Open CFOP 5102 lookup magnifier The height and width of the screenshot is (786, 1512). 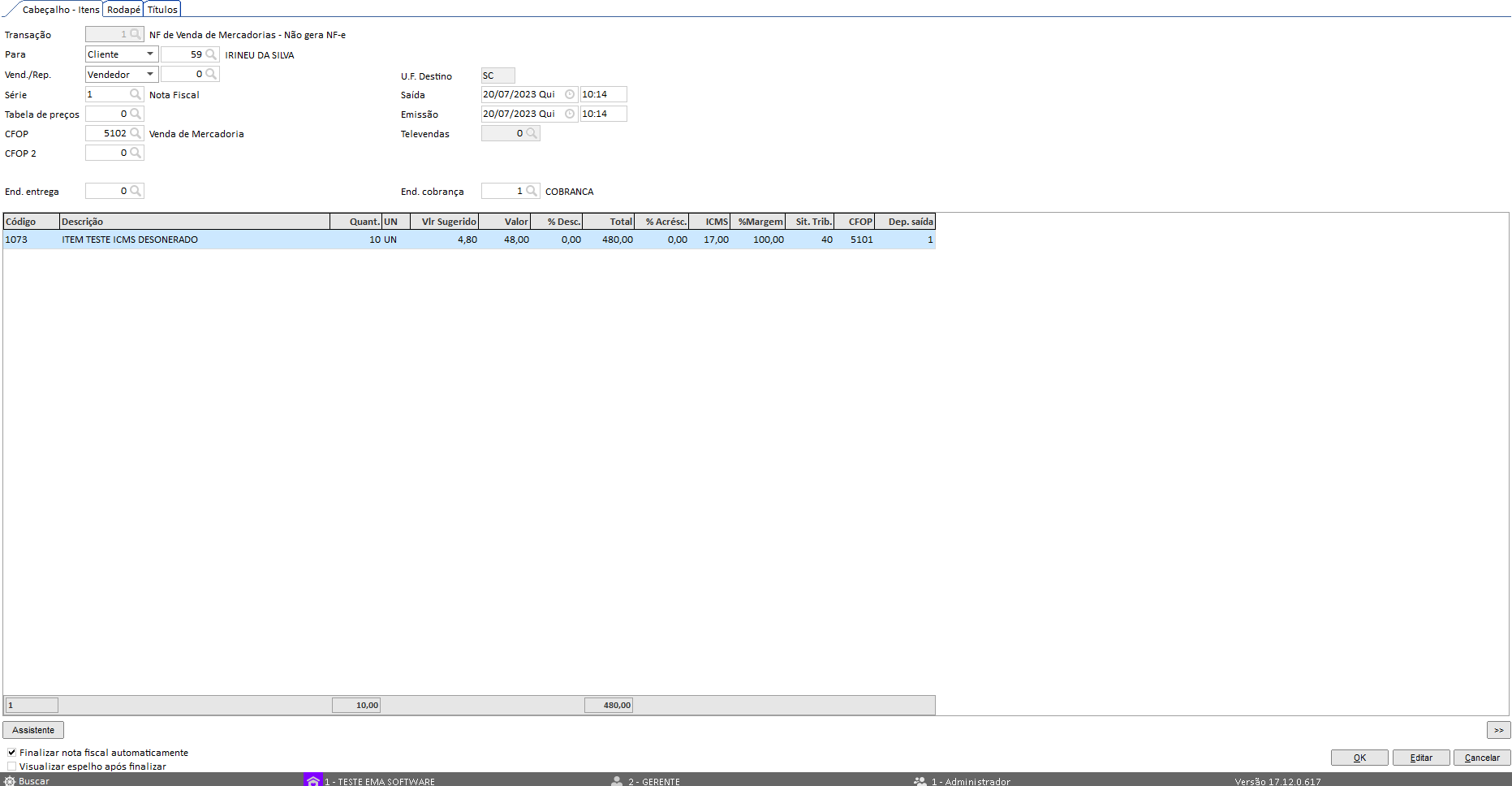pyautogui.click(x=136, y=133)
